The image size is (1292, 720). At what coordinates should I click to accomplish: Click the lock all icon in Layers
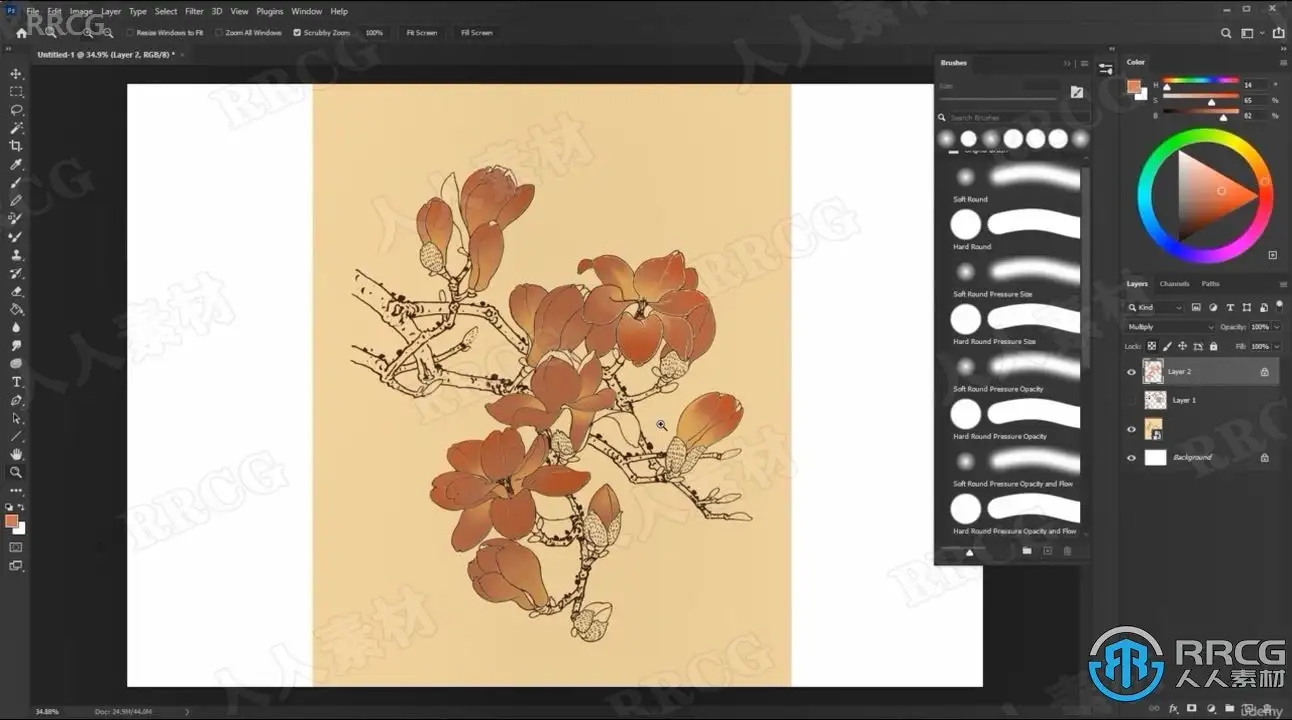[x=1214, y=346]
